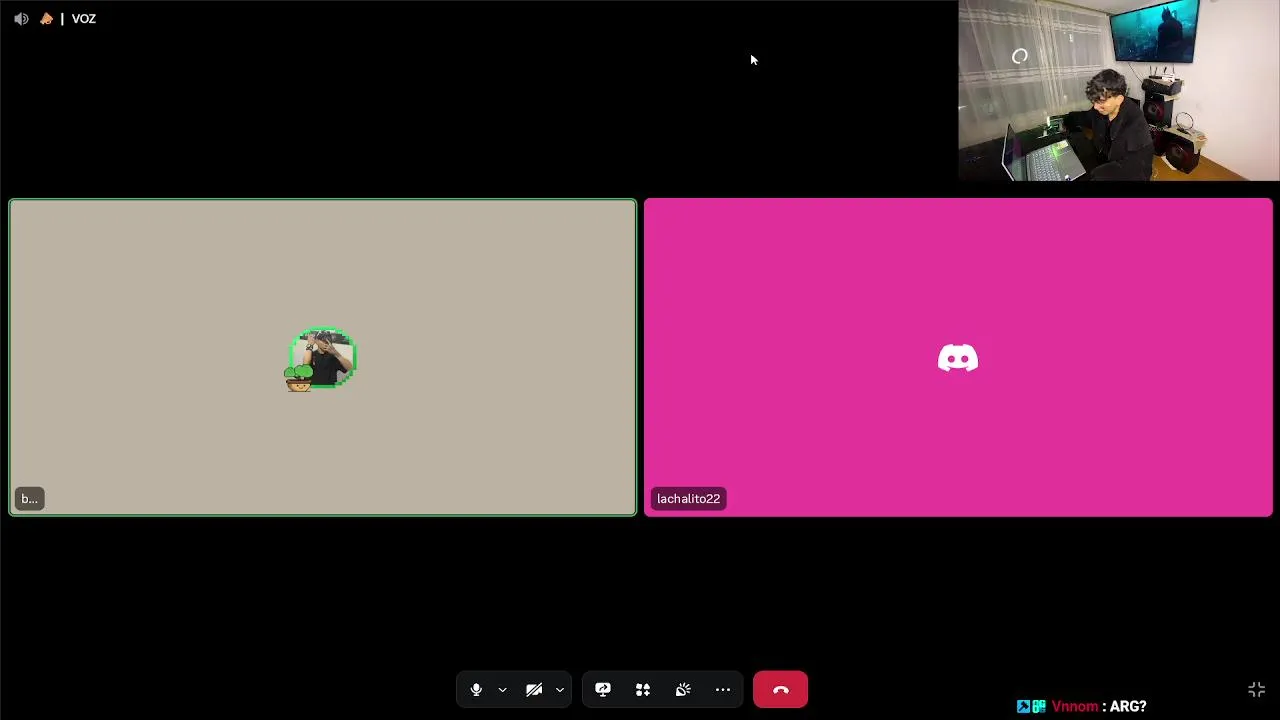Click the VOZ channel name

(84, 19)
